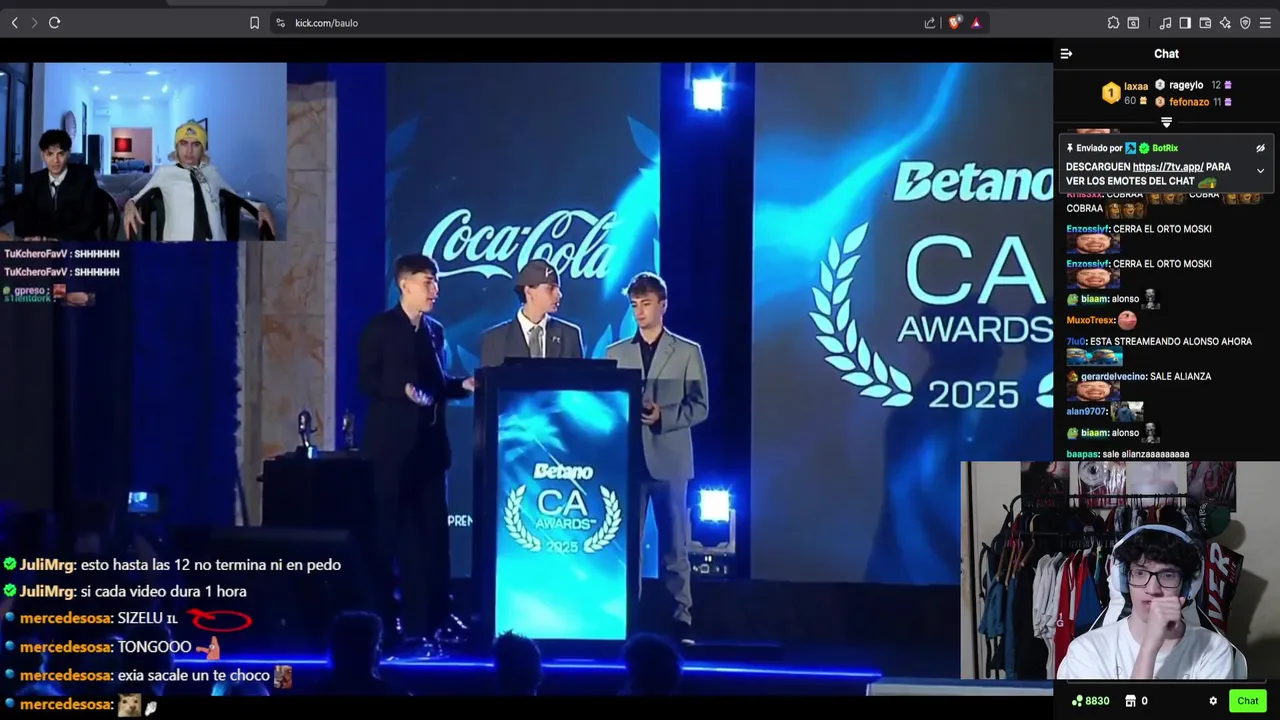This screenshot has width=1280, height=720.
Task: Open laxaa top gifter profile
Action: [x=1136, y=86]
